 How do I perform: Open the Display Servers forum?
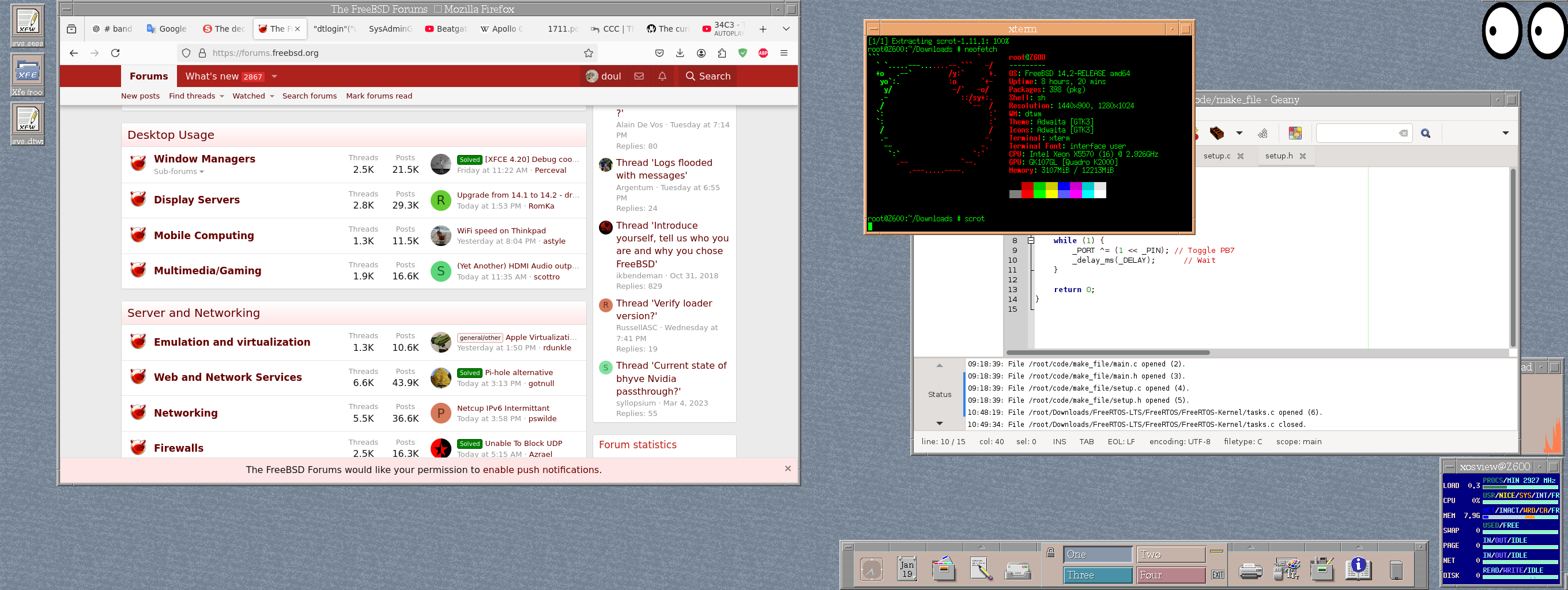(197, 199)
